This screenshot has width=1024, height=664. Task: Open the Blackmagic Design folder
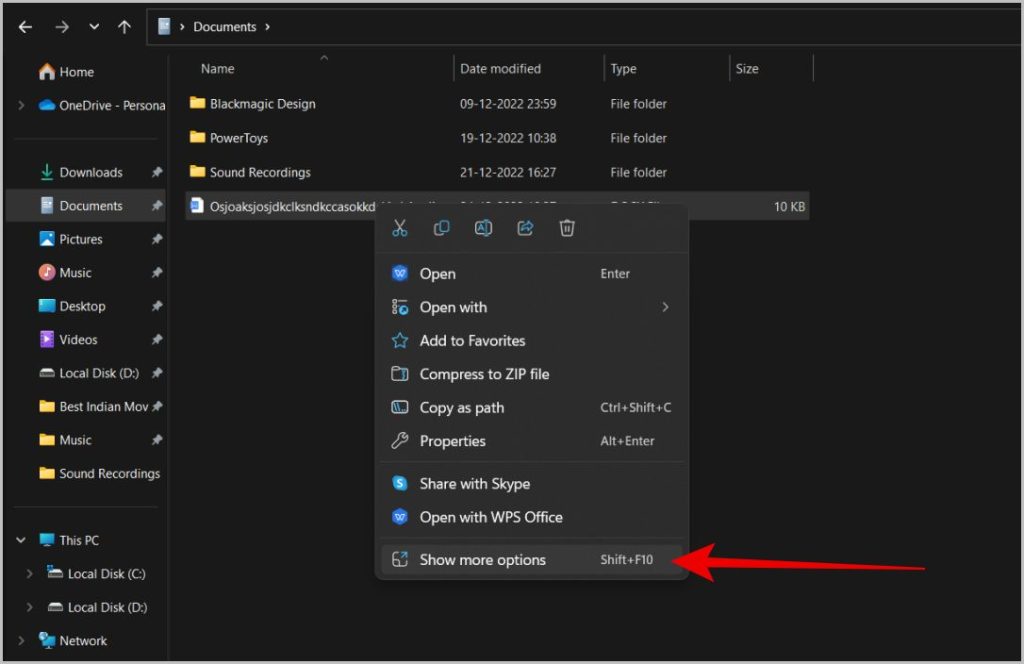pyautogui.click(x=262, y=104)
